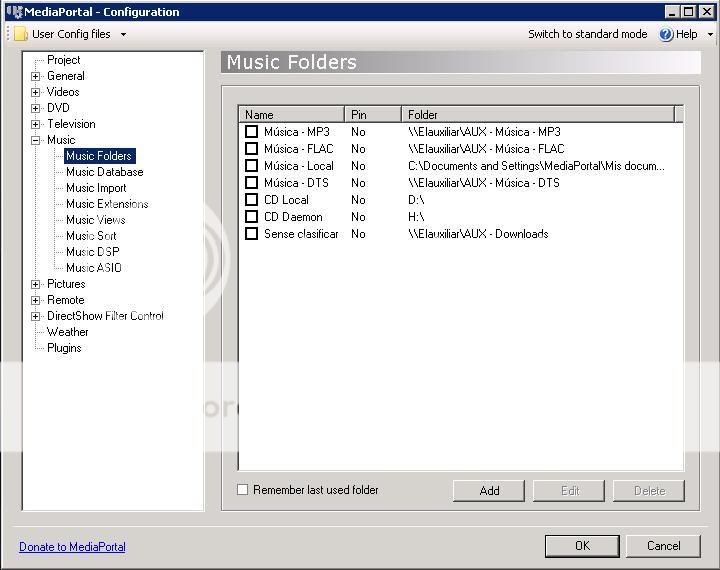Click the Cancel button
This screenshot has width=720, height=570.
pos(664,546)
